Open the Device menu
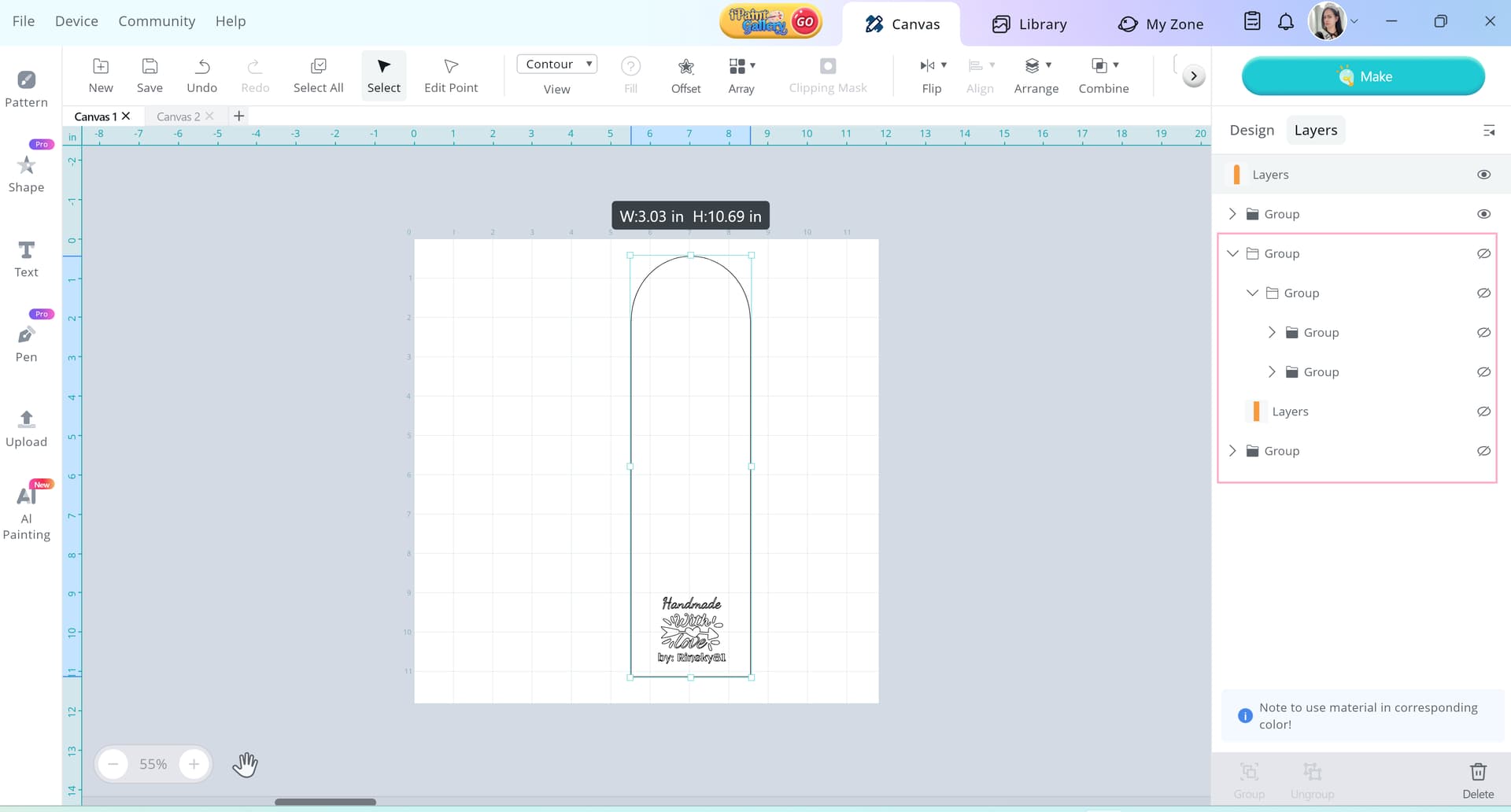 coord(76,21)
